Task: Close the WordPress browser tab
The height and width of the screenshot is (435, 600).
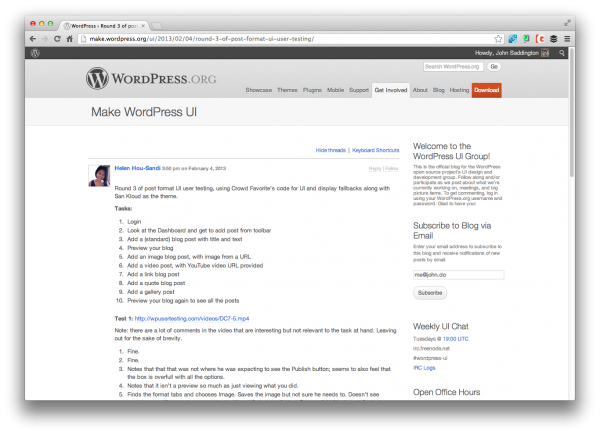Action: tap(143, 26)
